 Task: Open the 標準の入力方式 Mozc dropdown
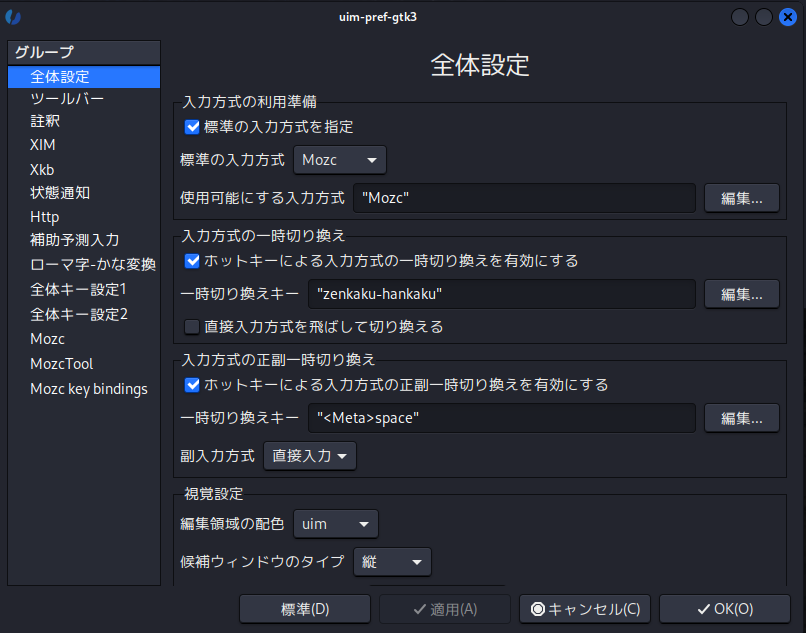tap(339, 160)
